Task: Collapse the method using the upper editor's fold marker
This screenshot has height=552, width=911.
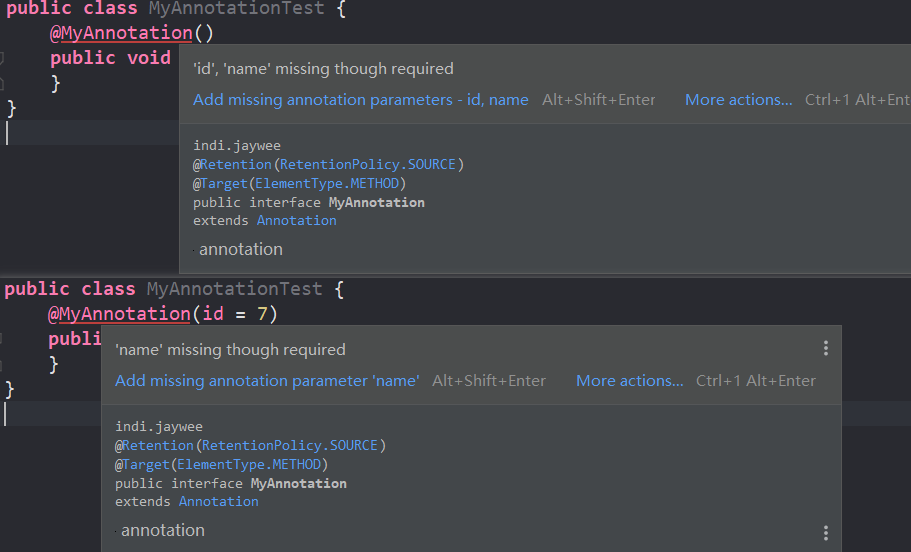Action: click(x=3, y=58)
